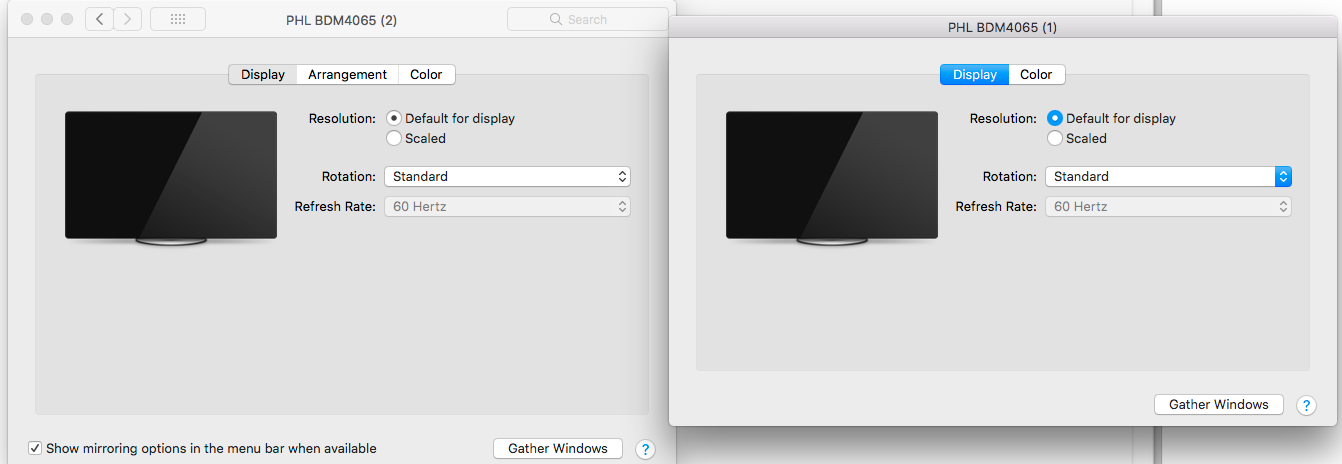Switch to Display tab in window (1)

[975, 74]
